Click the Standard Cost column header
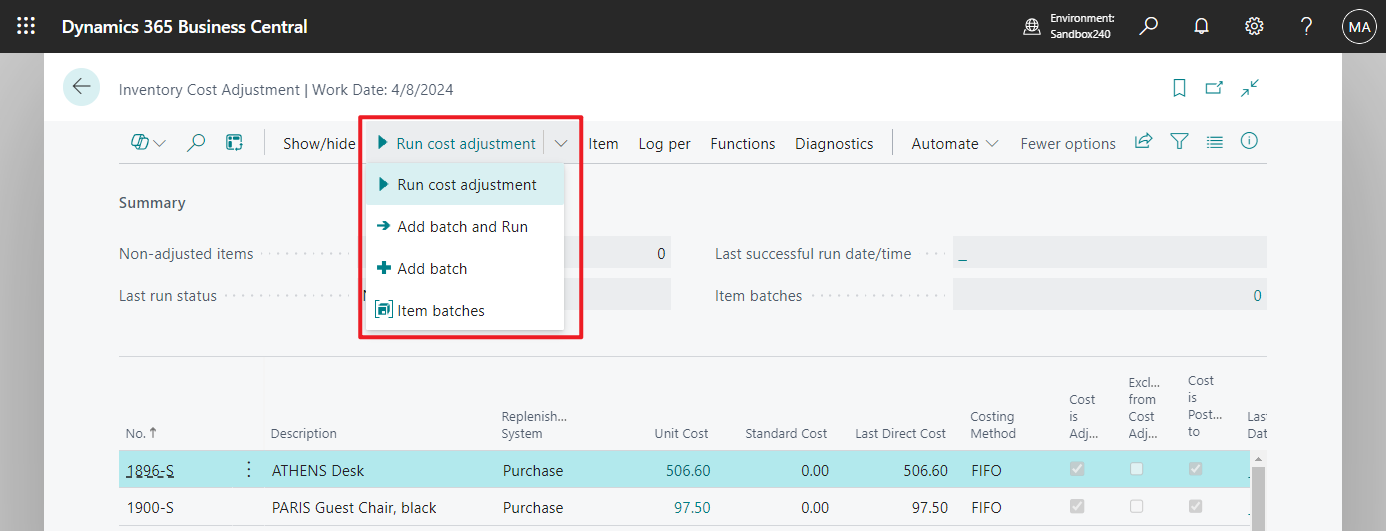Image resolution: width=1386 pixels, height=531 pixels. [786, 433]
